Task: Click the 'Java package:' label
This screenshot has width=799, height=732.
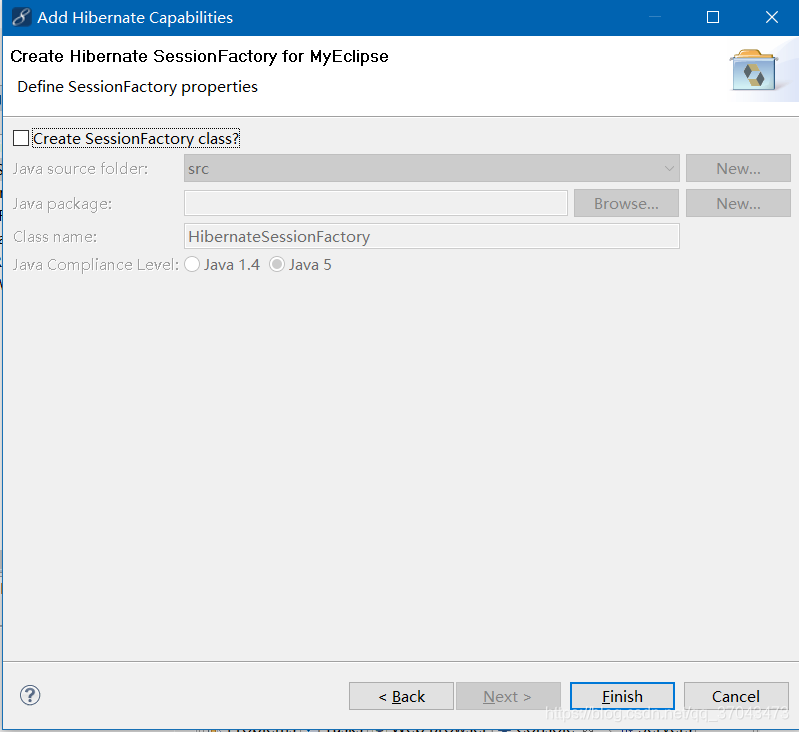Action: point(62,204)
